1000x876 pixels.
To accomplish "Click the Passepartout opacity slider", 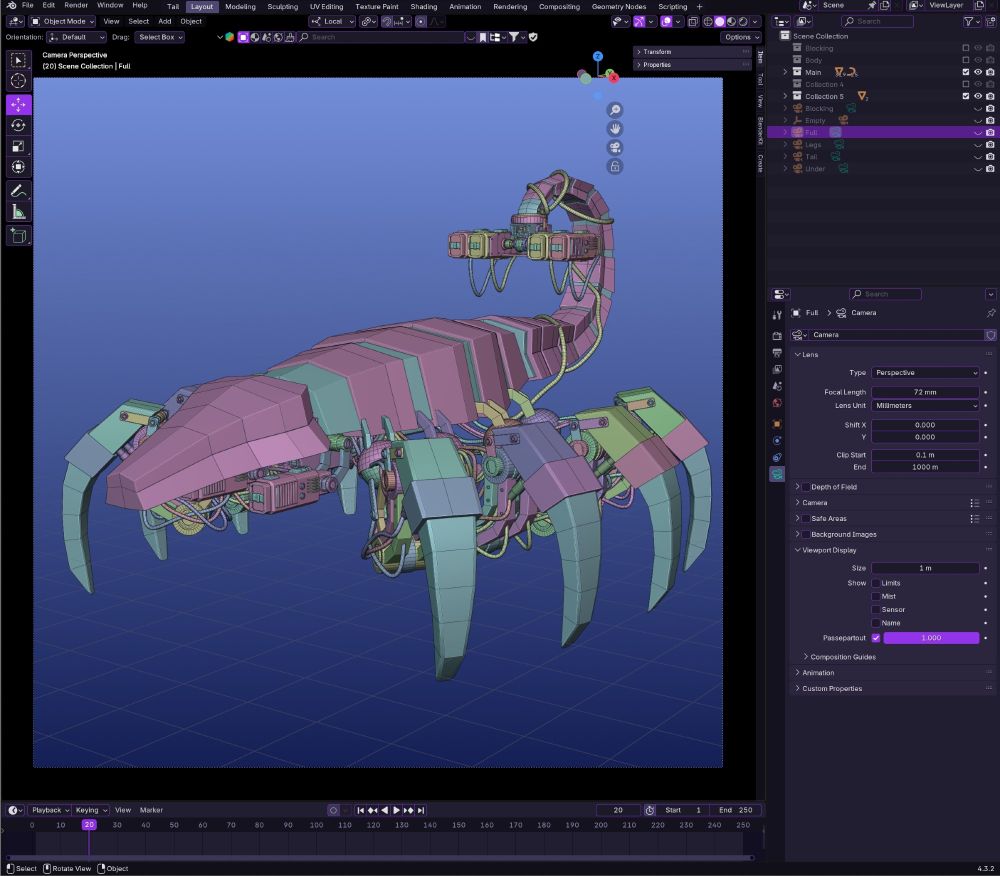I will click(x=931, y=637).
